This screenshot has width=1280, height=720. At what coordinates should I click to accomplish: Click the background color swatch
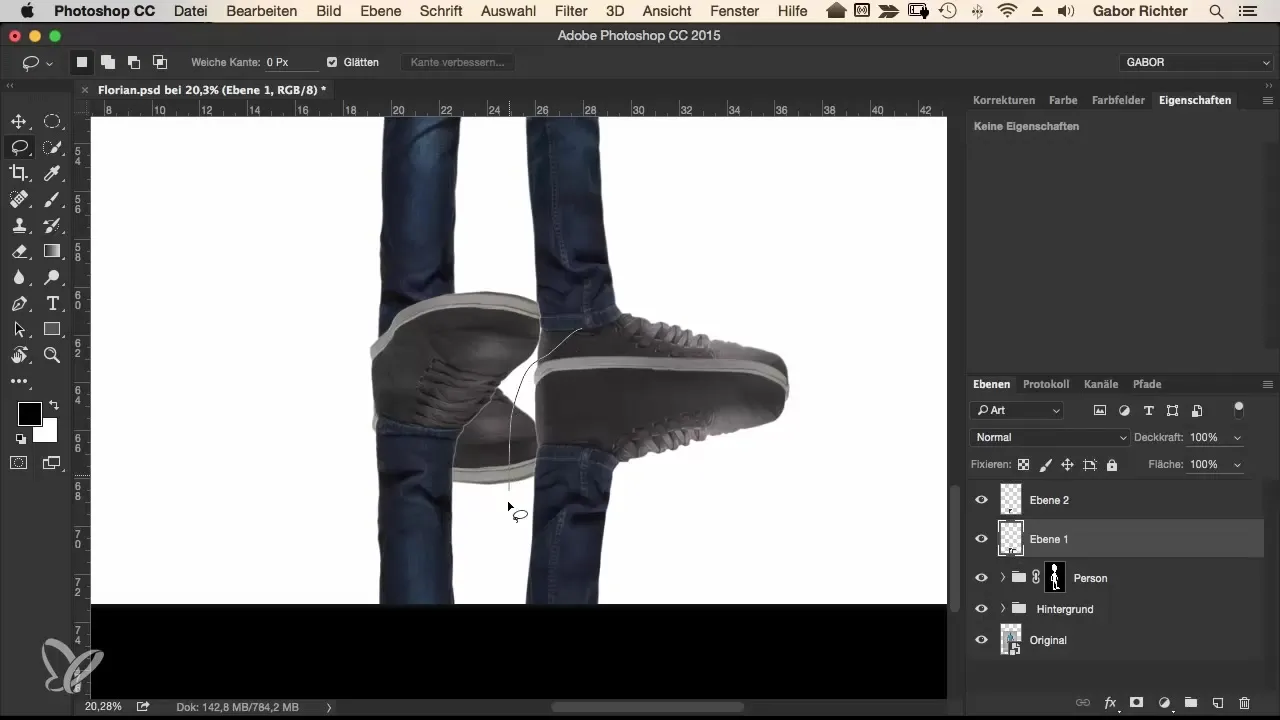(49, 434)
